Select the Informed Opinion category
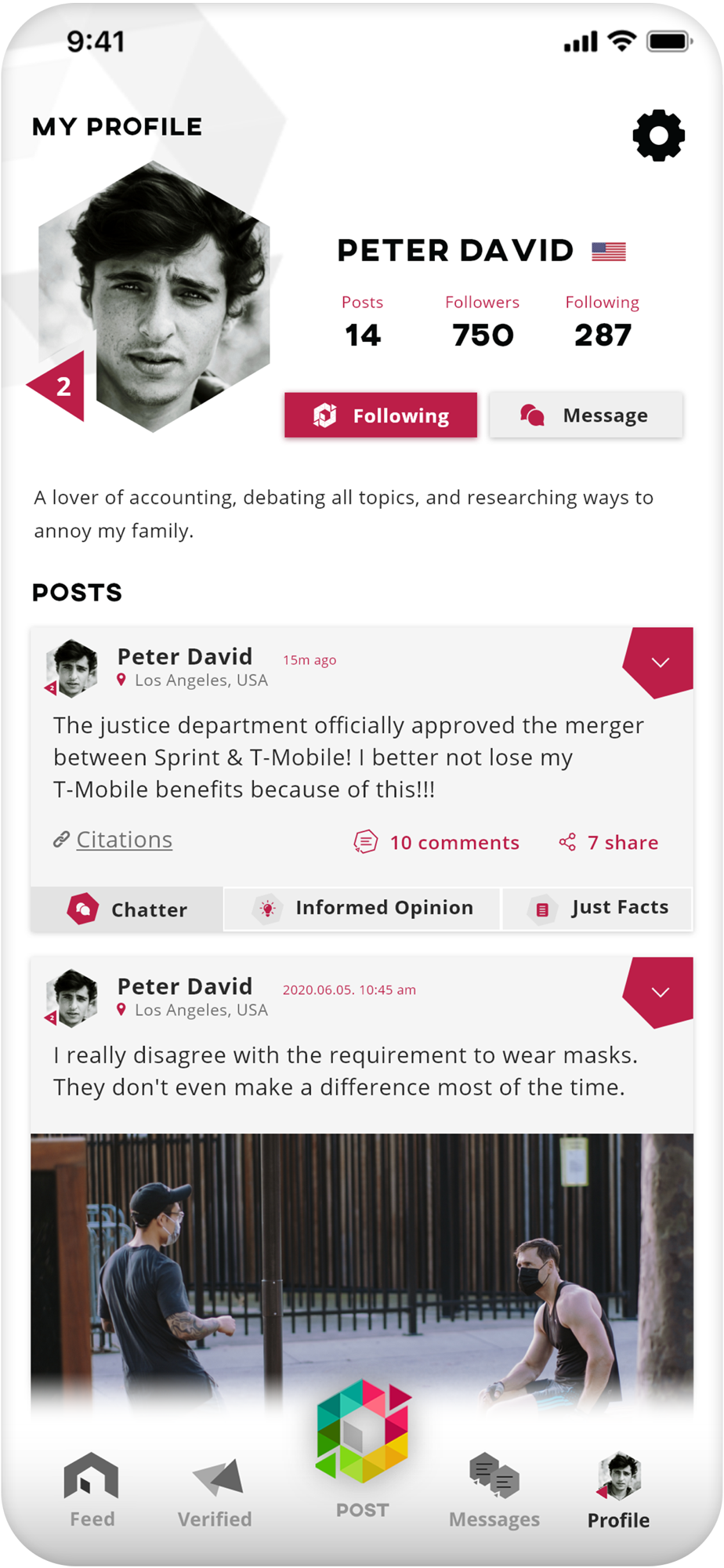Image resolution: width=724 pixels, height=1568 pixels. (362, 908)
